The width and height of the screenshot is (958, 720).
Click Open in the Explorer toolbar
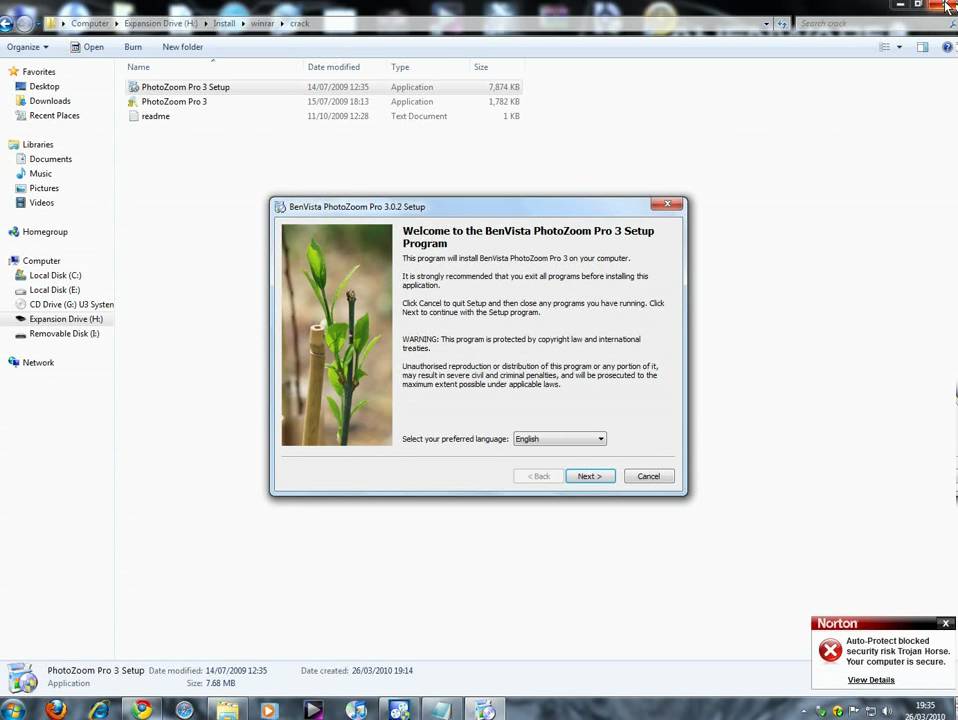(x=87, y=47)
